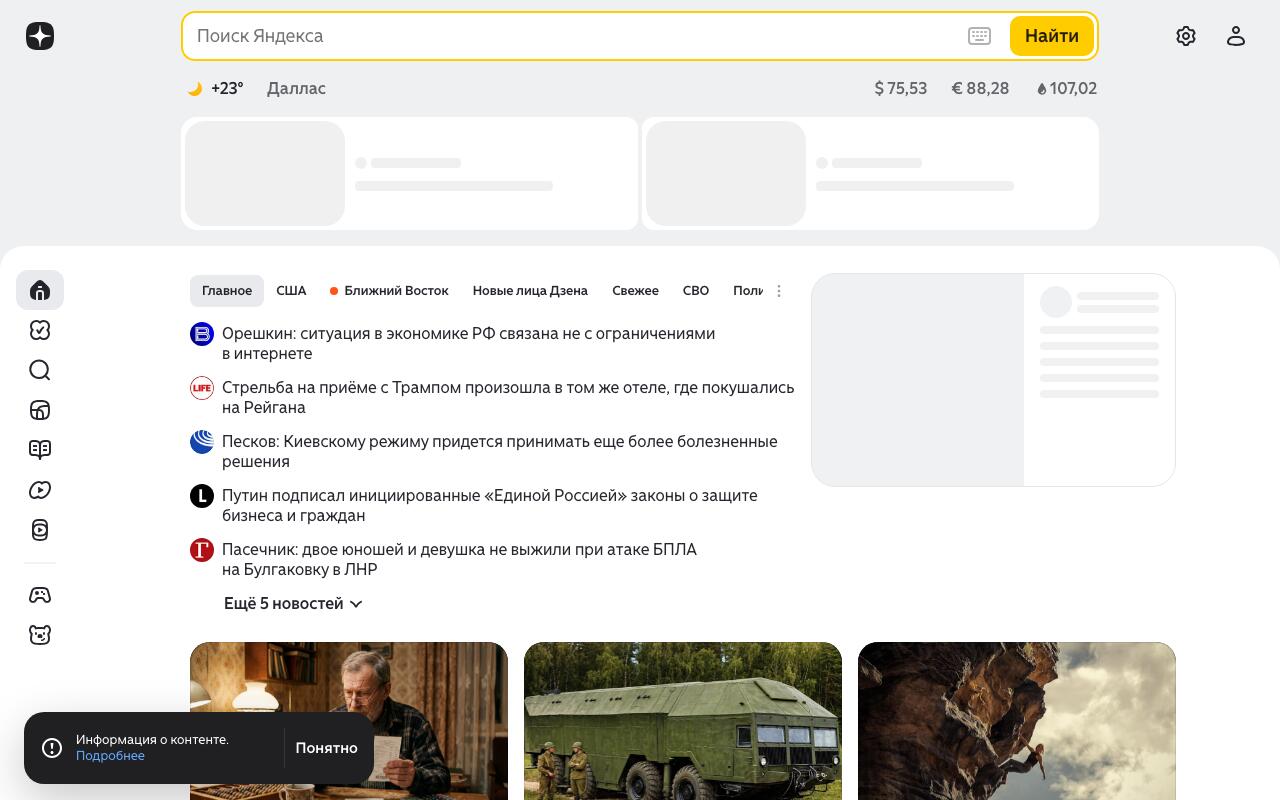Open settings via the gear icon

point(1186,36)
